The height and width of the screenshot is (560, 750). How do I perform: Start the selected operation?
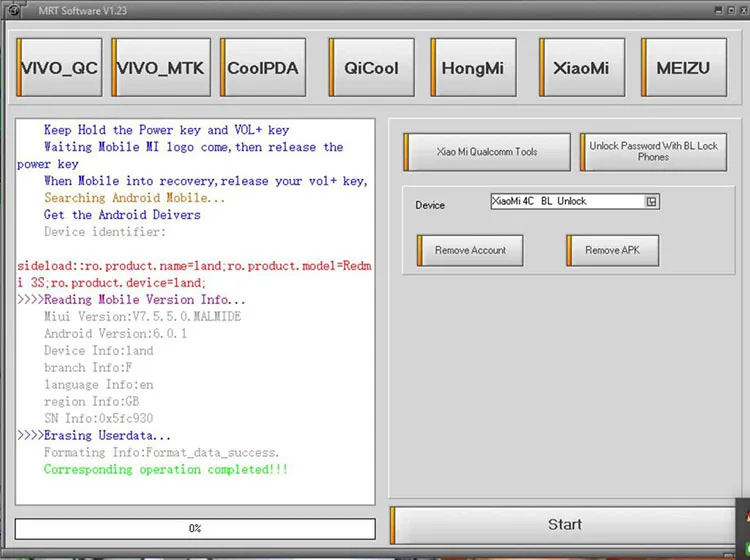[563, 525]
